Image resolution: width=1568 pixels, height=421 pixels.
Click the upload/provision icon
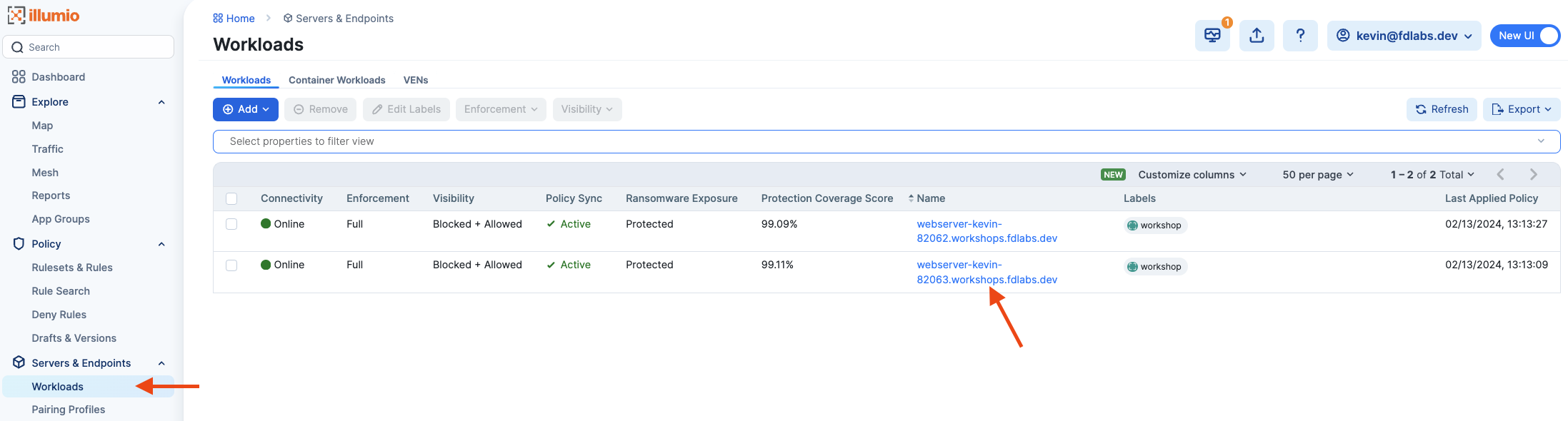1257,36
